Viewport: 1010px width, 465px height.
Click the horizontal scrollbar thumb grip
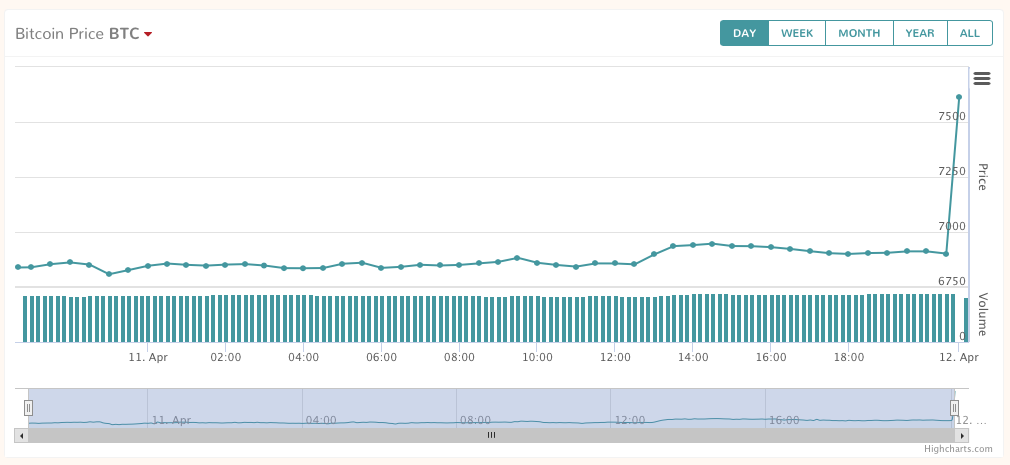[491, 435]
